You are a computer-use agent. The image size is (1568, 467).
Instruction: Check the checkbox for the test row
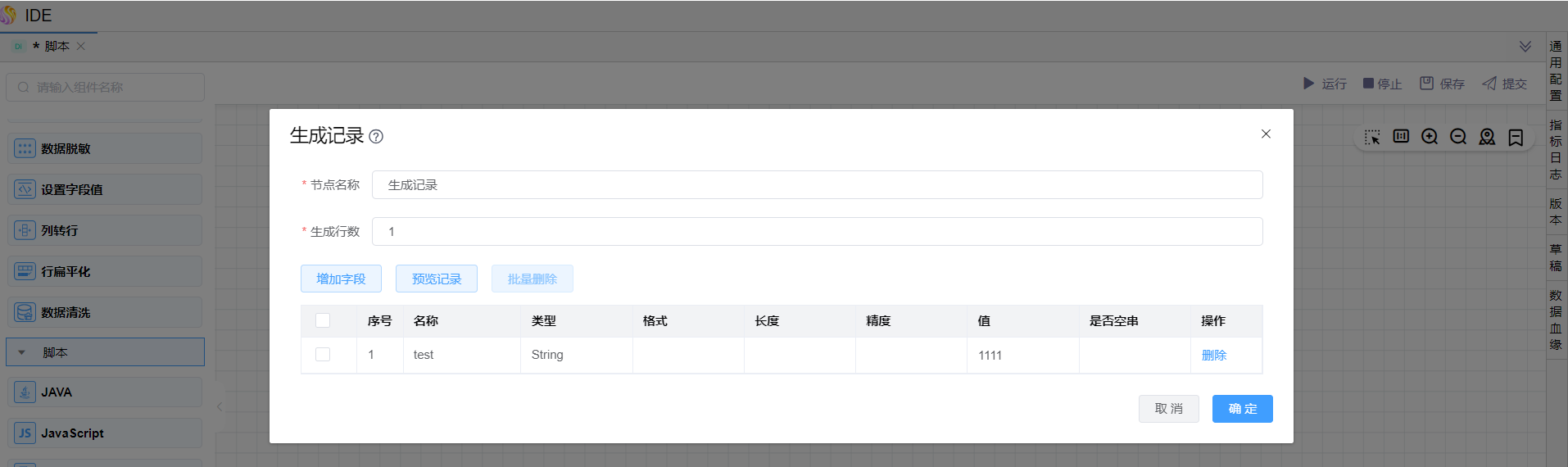(323, 355)
